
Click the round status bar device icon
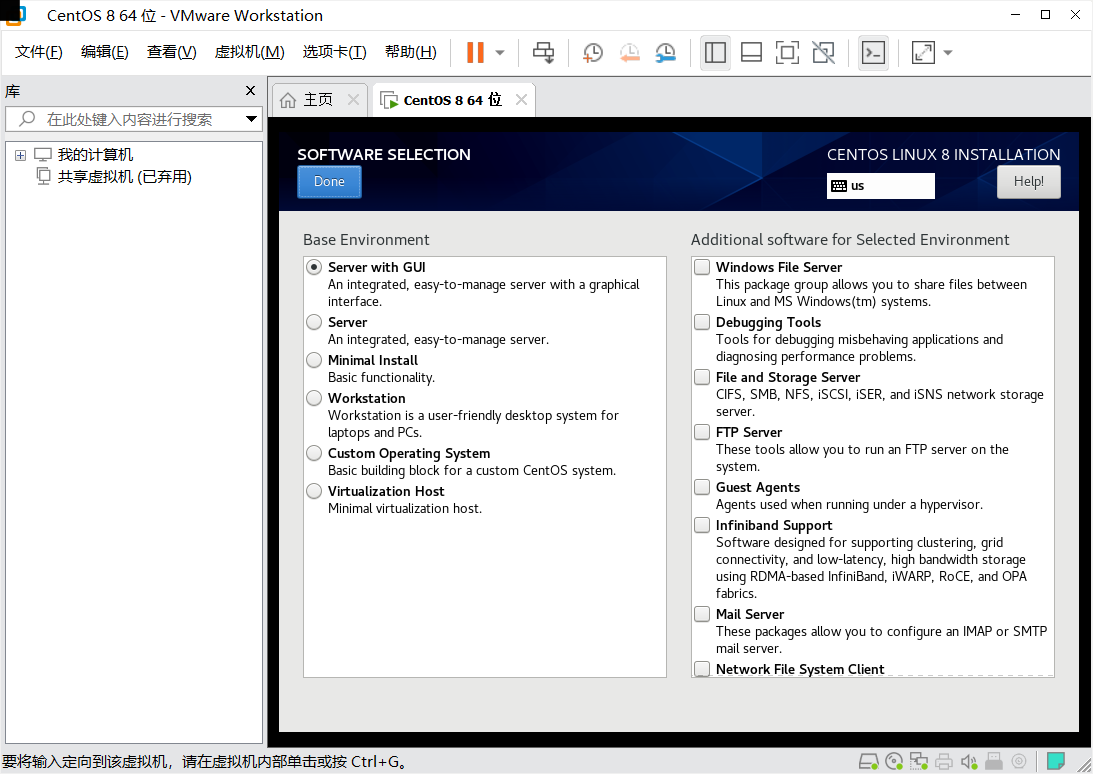click(1019, 761)
